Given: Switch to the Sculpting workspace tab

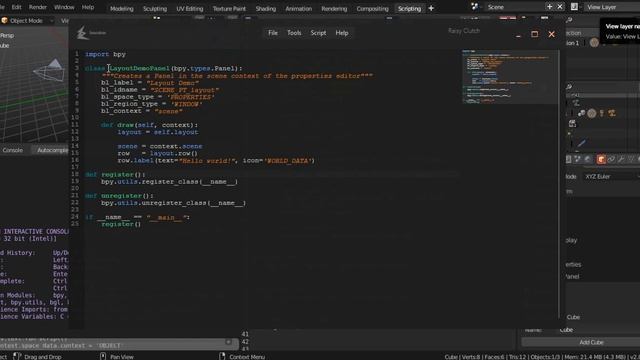Looking at the screenshot, I should [x=155, y=9].
